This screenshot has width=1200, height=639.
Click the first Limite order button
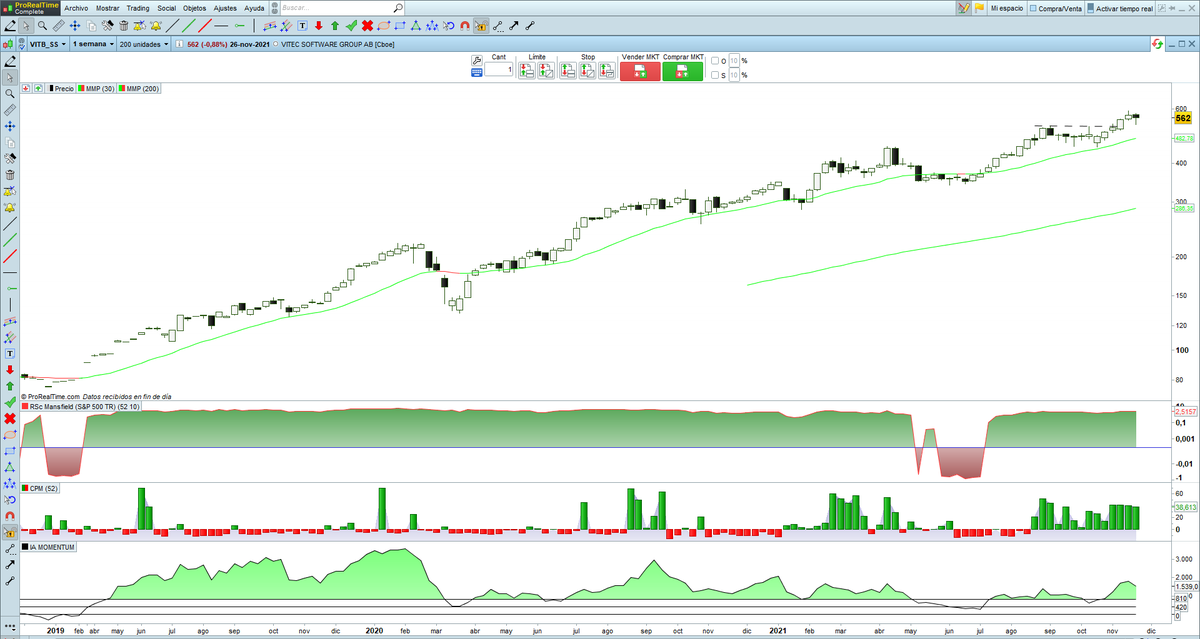(529, 71)
